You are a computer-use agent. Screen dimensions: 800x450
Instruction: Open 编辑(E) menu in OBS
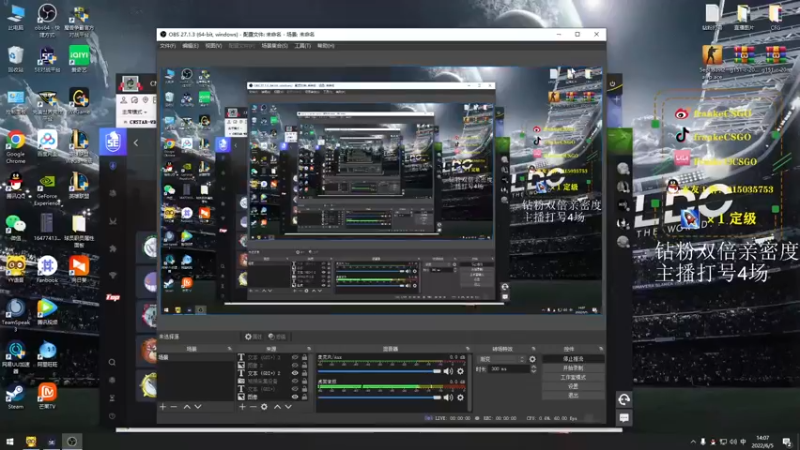(190, 46)
